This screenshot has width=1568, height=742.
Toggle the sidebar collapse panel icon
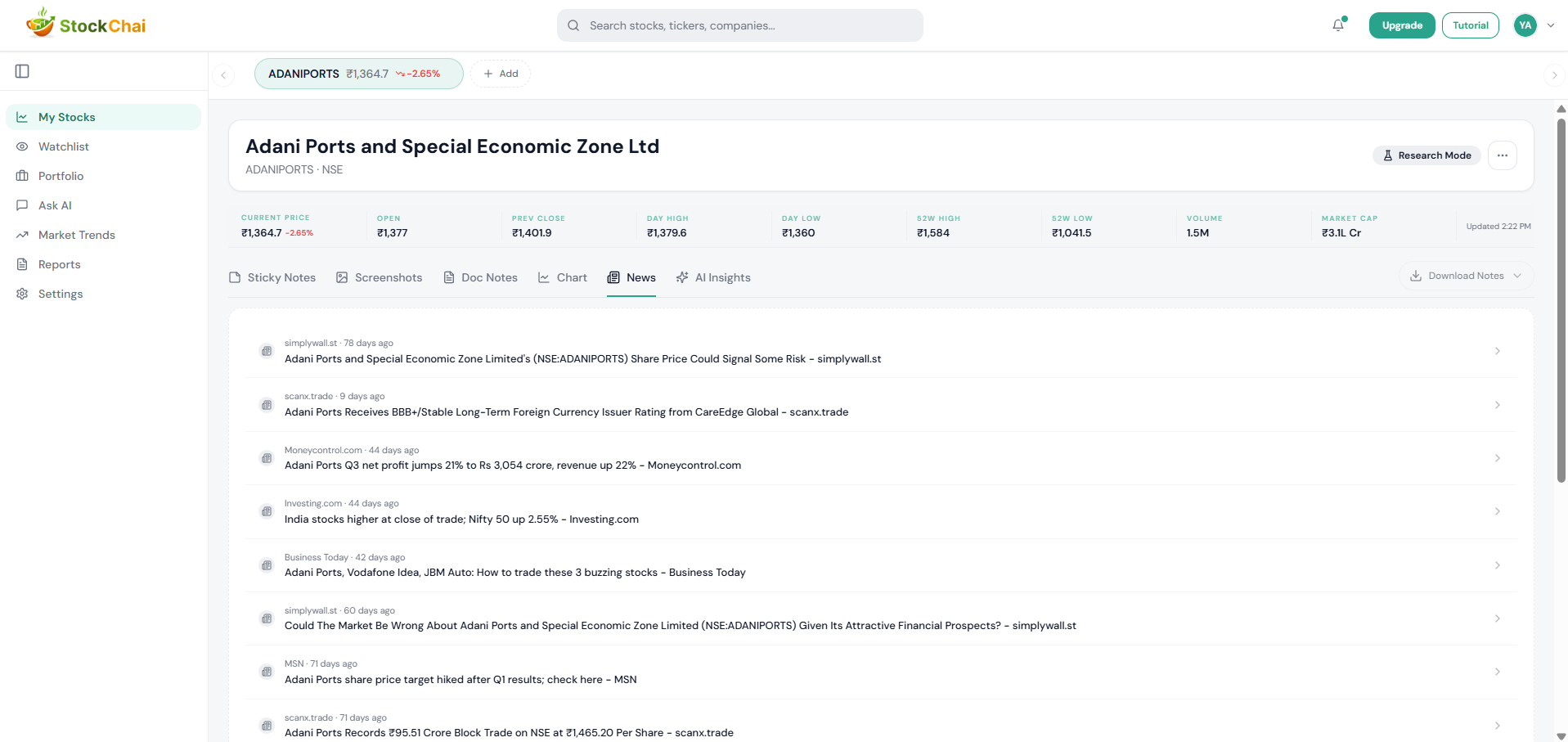point(22,71)
